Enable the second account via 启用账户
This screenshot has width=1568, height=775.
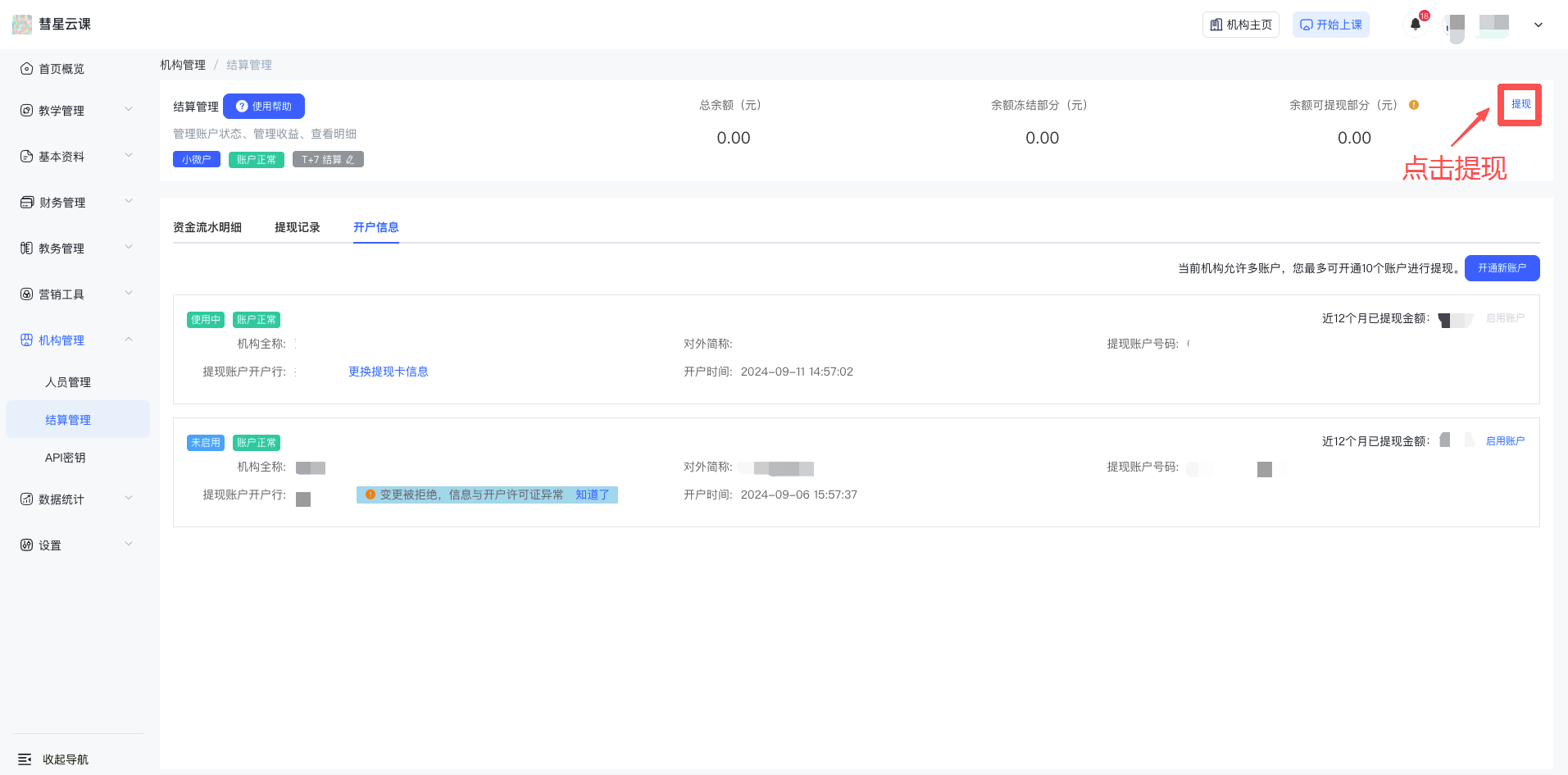[1505, 441]
